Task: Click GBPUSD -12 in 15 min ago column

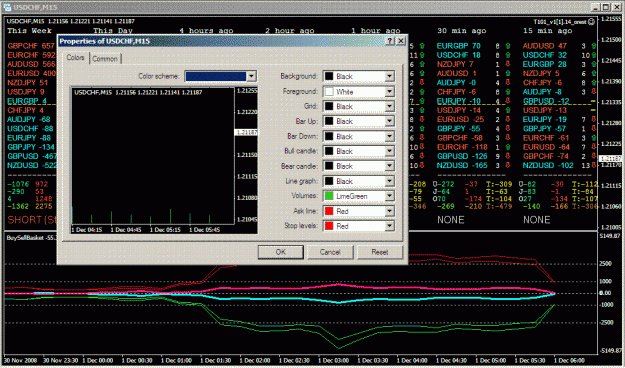Action: coord(546,101)
